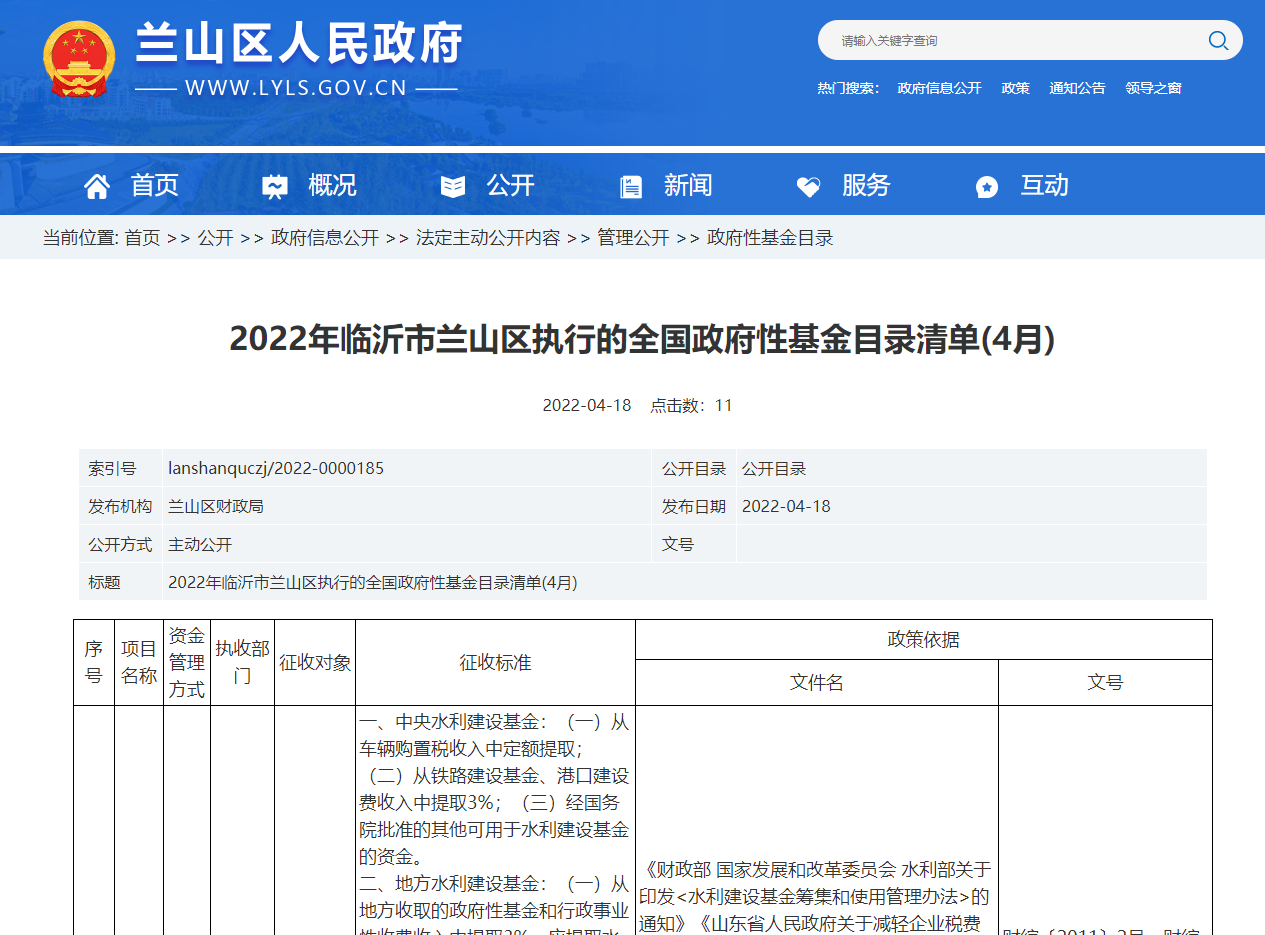Open the 首页 navigation menu item
The image size is (1265, 935).
tap(154, 185)
